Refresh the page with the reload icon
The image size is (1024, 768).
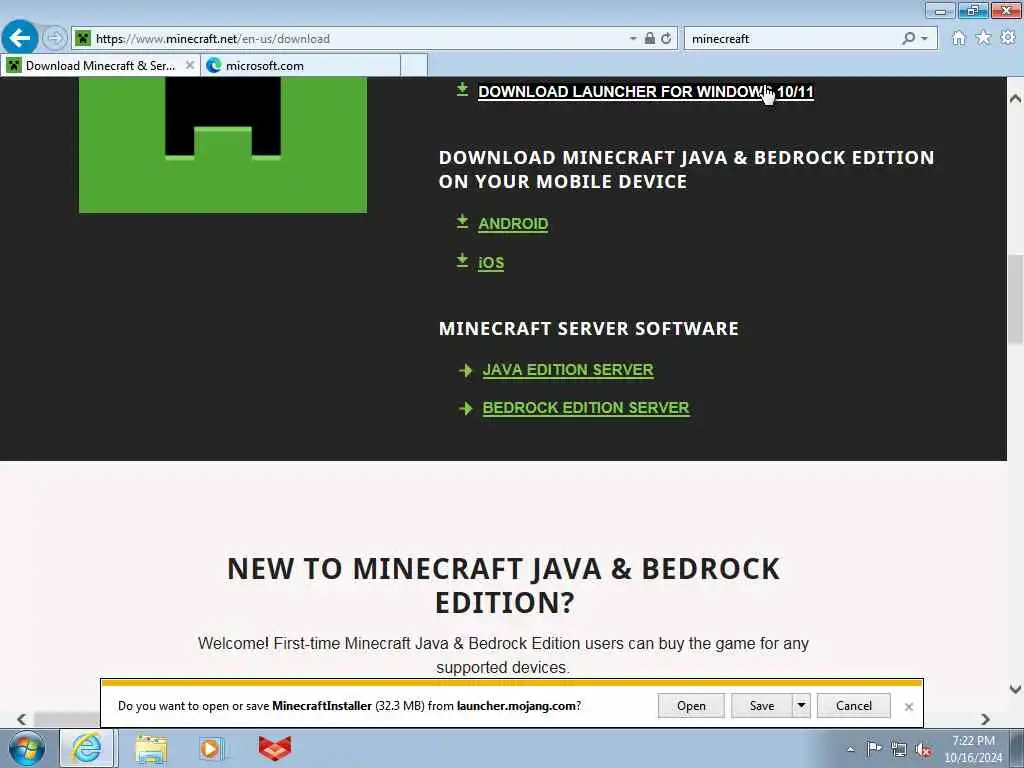666,39
